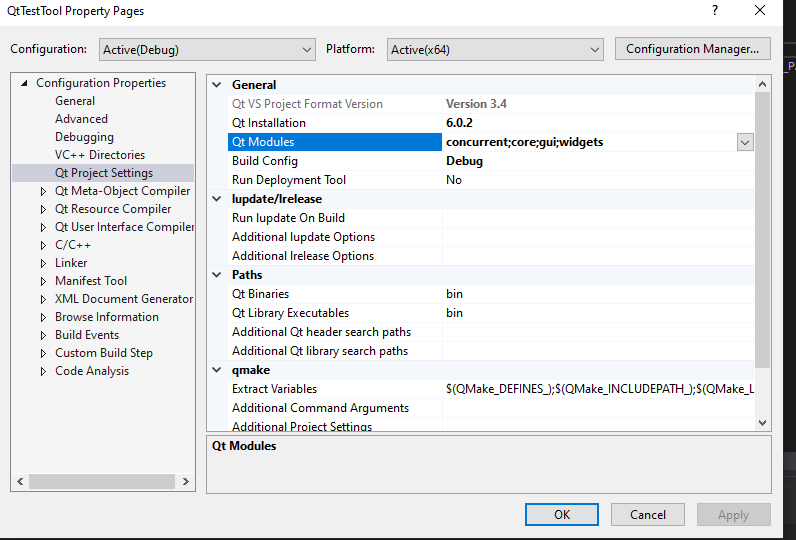
Task: Click the Qt Modules value concurrent;core;gui;widgets
Action: (x=524, y=142)
